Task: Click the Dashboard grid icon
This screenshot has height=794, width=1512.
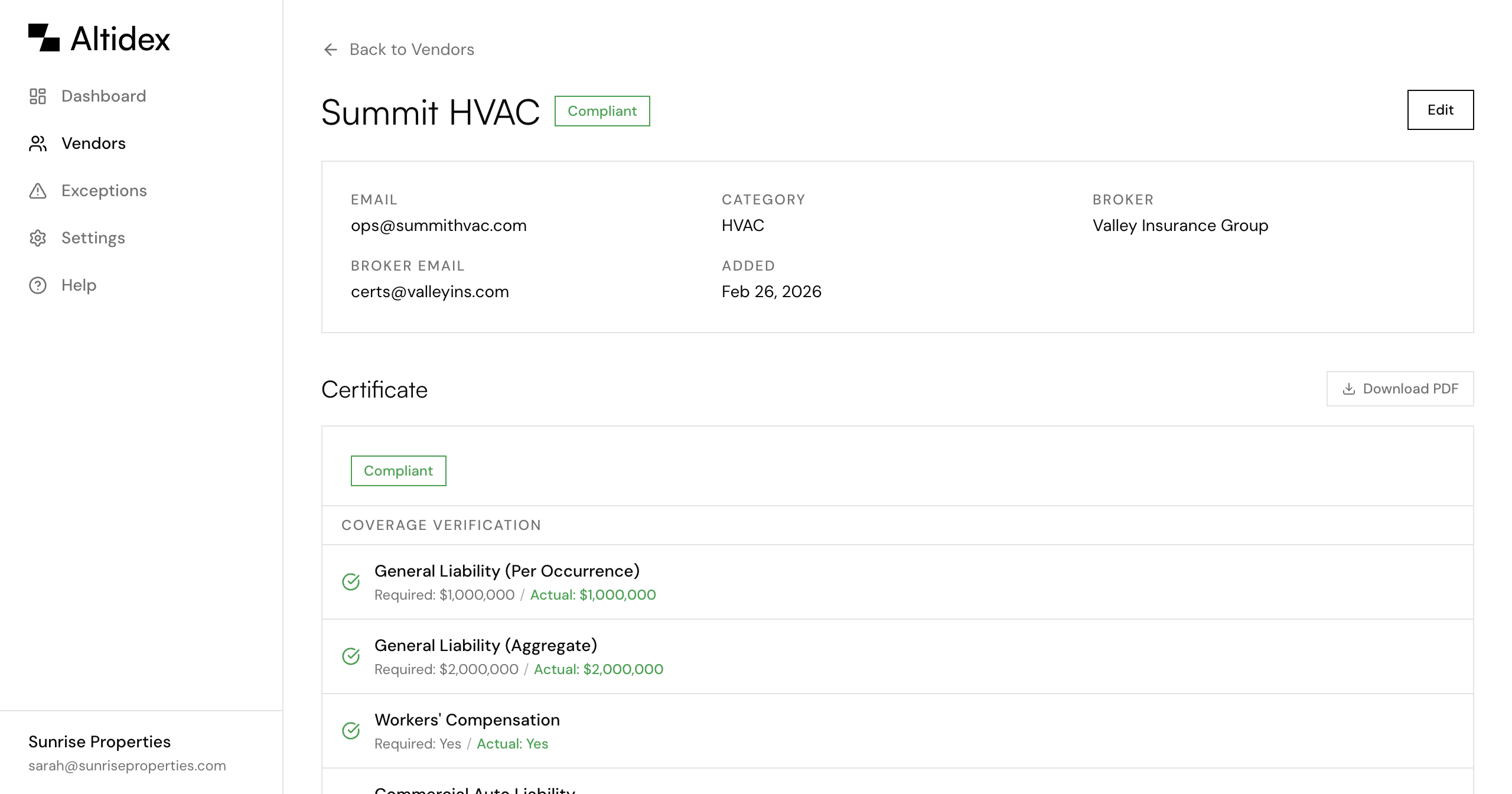Action: (x=38, y=96)
